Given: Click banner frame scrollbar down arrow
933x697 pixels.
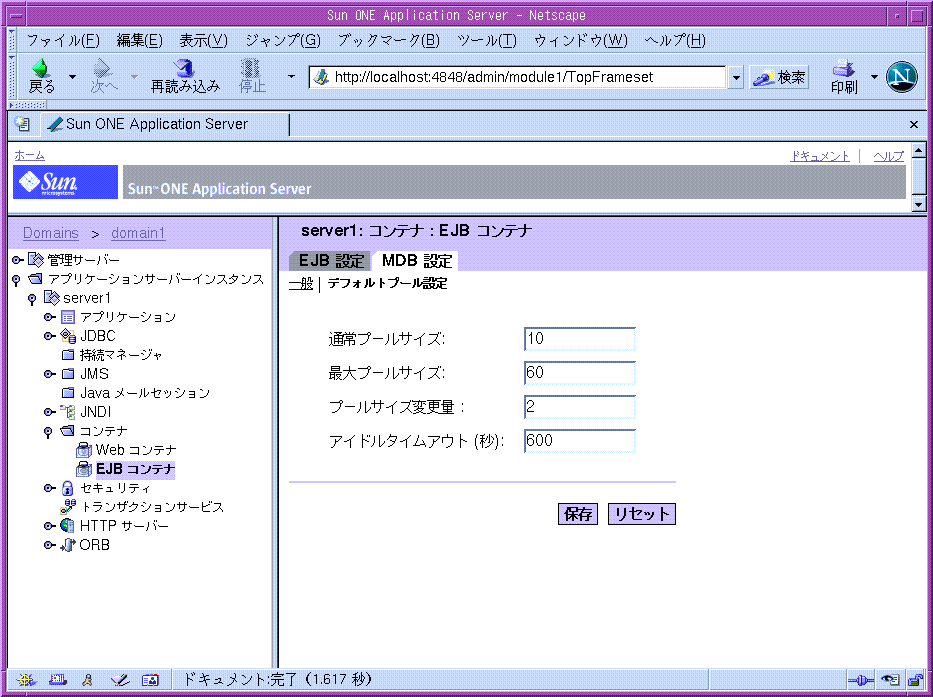Looking at the screenshot, I should (919, 205).
